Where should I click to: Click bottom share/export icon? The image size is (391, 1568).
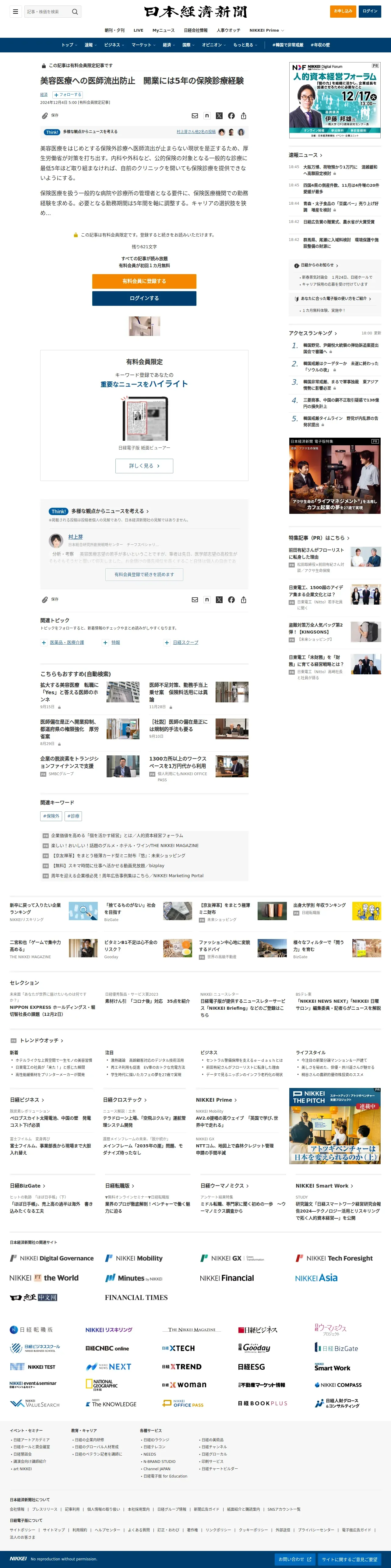click(x=244, y=599)
